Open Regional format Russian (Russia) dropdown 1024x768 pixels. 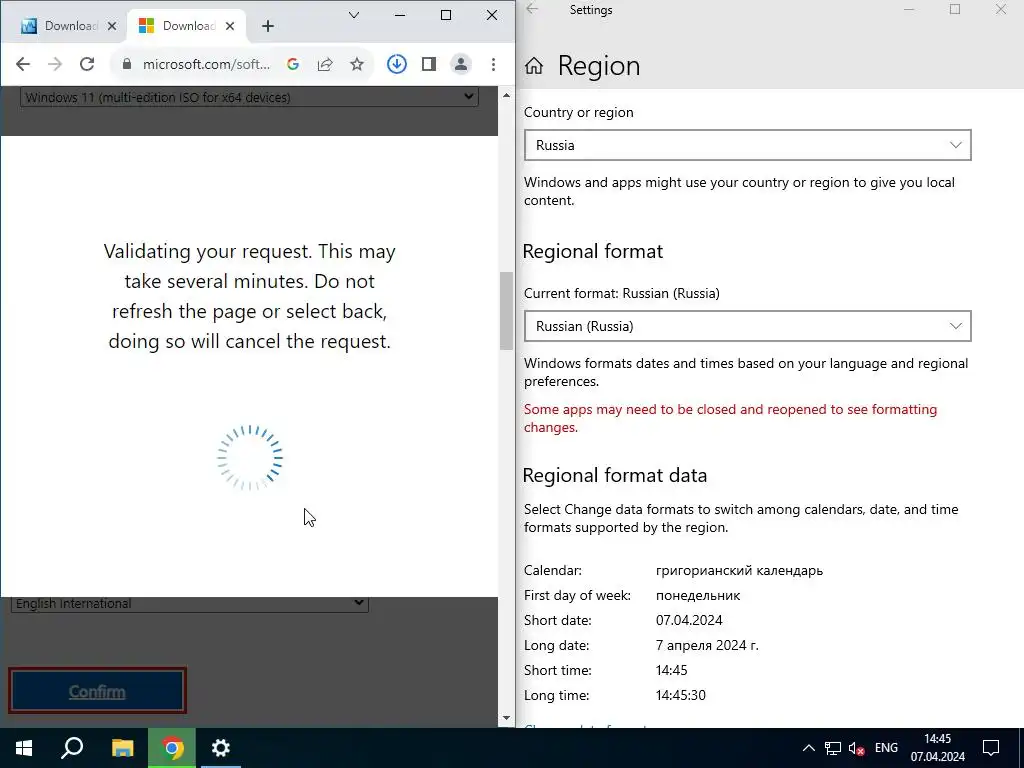click(x=747, y=326)
